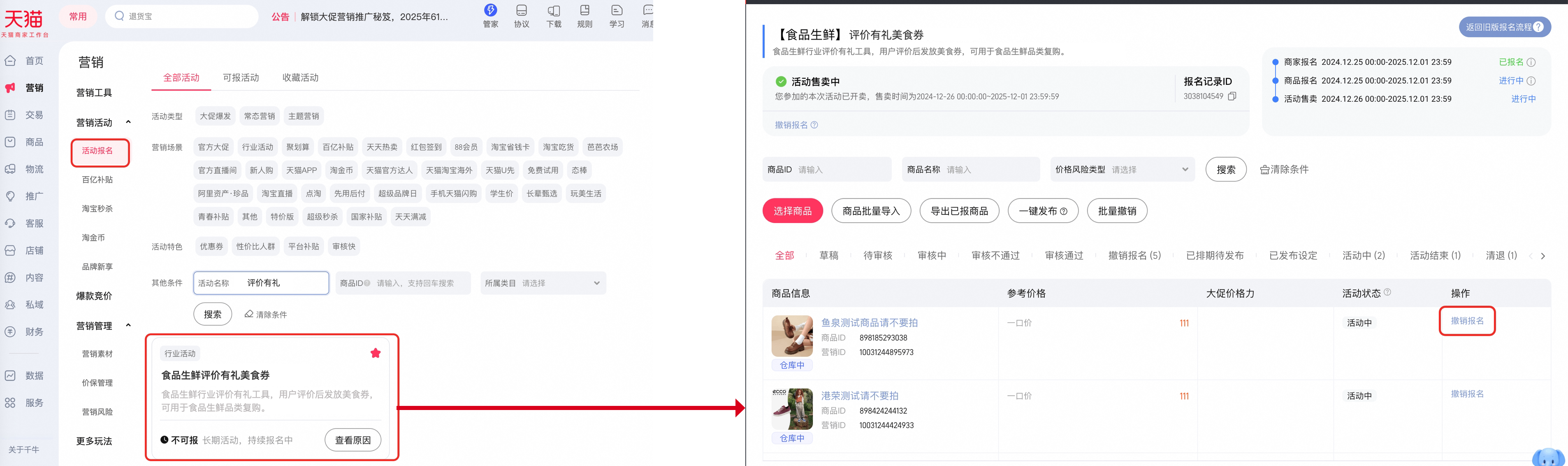Viewport: 1568px width, 466px height.
Task: Go to 首页 in the sidebar
Action: coord(24,61)
